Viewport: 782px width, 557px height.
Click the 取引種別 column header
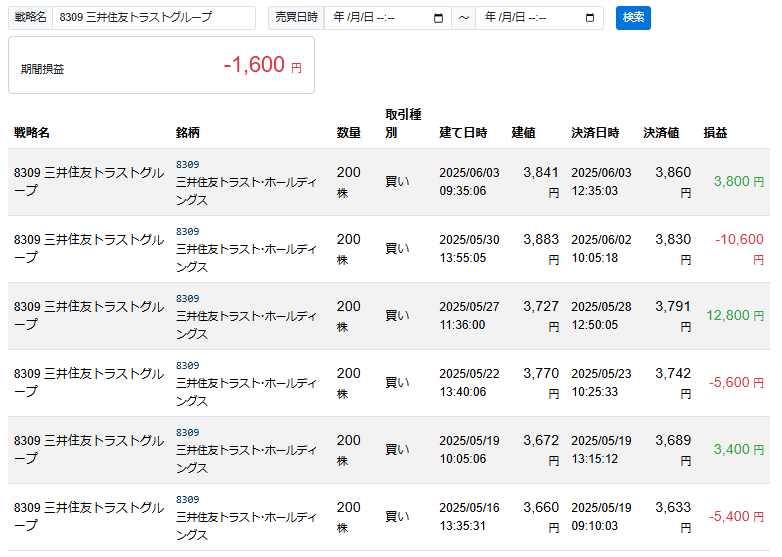click(x=403, y=124)
